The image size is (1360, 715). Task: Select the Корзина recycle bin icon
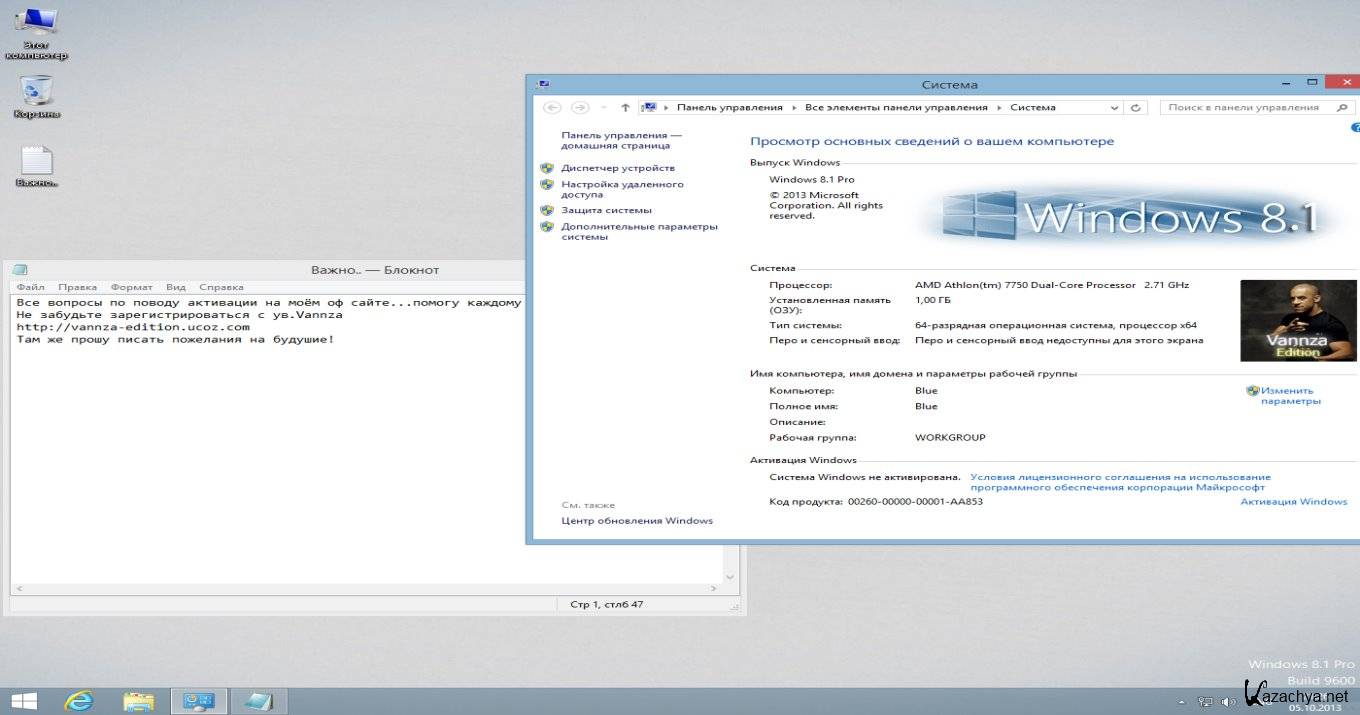click(37, 92)
